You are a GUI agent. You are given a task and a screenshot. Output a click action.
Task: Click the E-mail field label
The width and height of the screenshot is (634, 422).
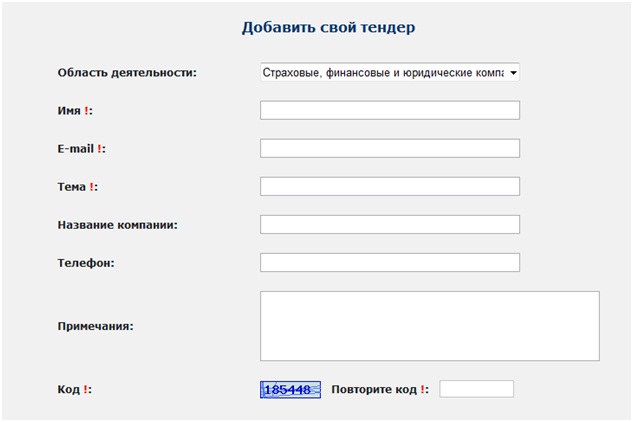(x=76, y=149)
